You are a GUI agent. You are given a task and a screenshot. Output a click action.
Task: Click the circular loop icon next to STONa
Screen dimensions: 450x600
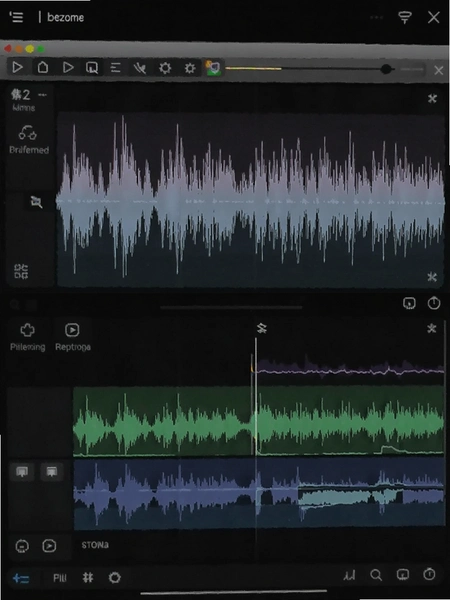22,546
